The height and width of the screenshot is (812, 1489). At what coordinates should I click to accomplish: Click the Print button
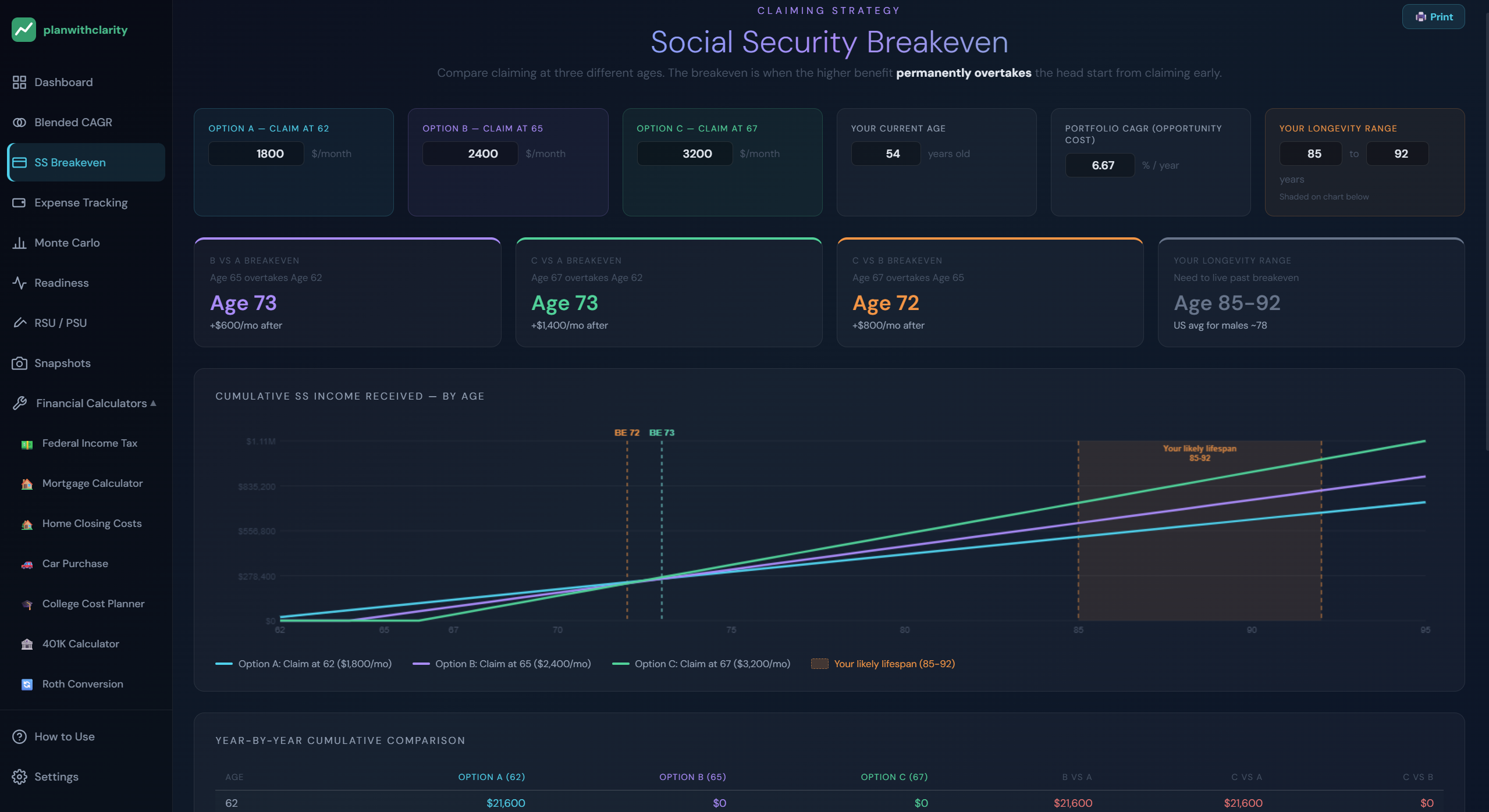1433,17
